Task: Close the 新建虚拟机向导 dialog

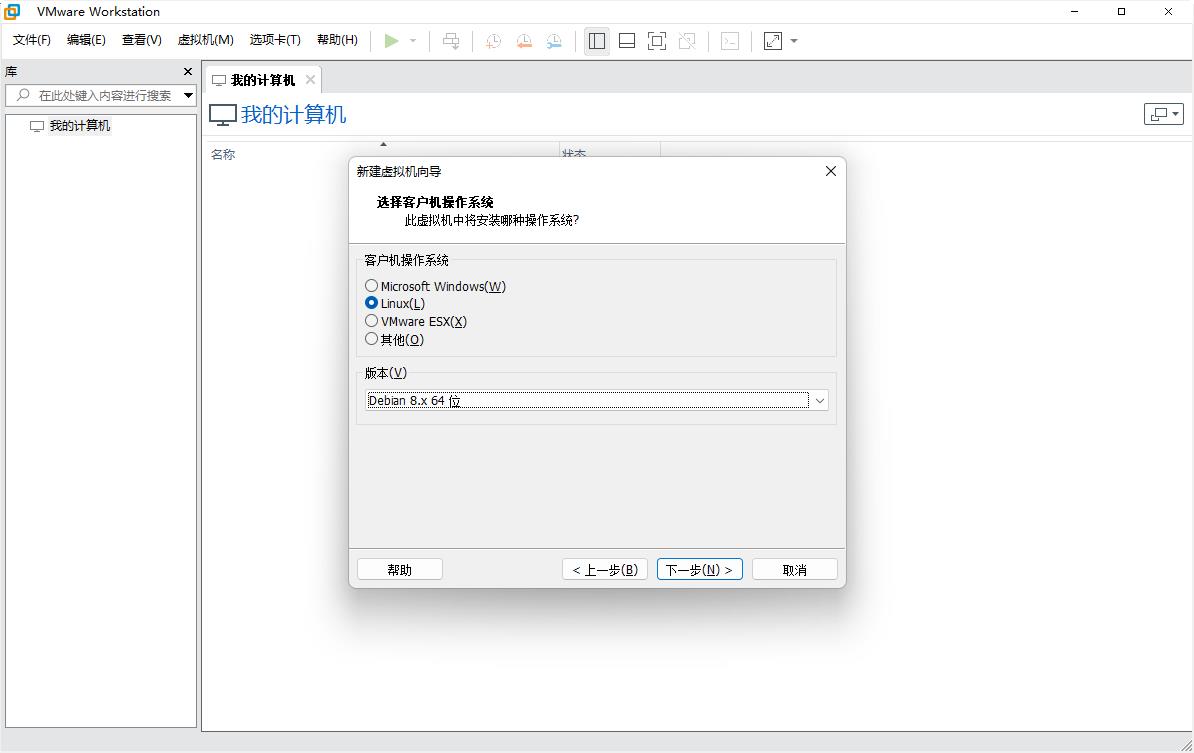Action: (x=831, y=171)
